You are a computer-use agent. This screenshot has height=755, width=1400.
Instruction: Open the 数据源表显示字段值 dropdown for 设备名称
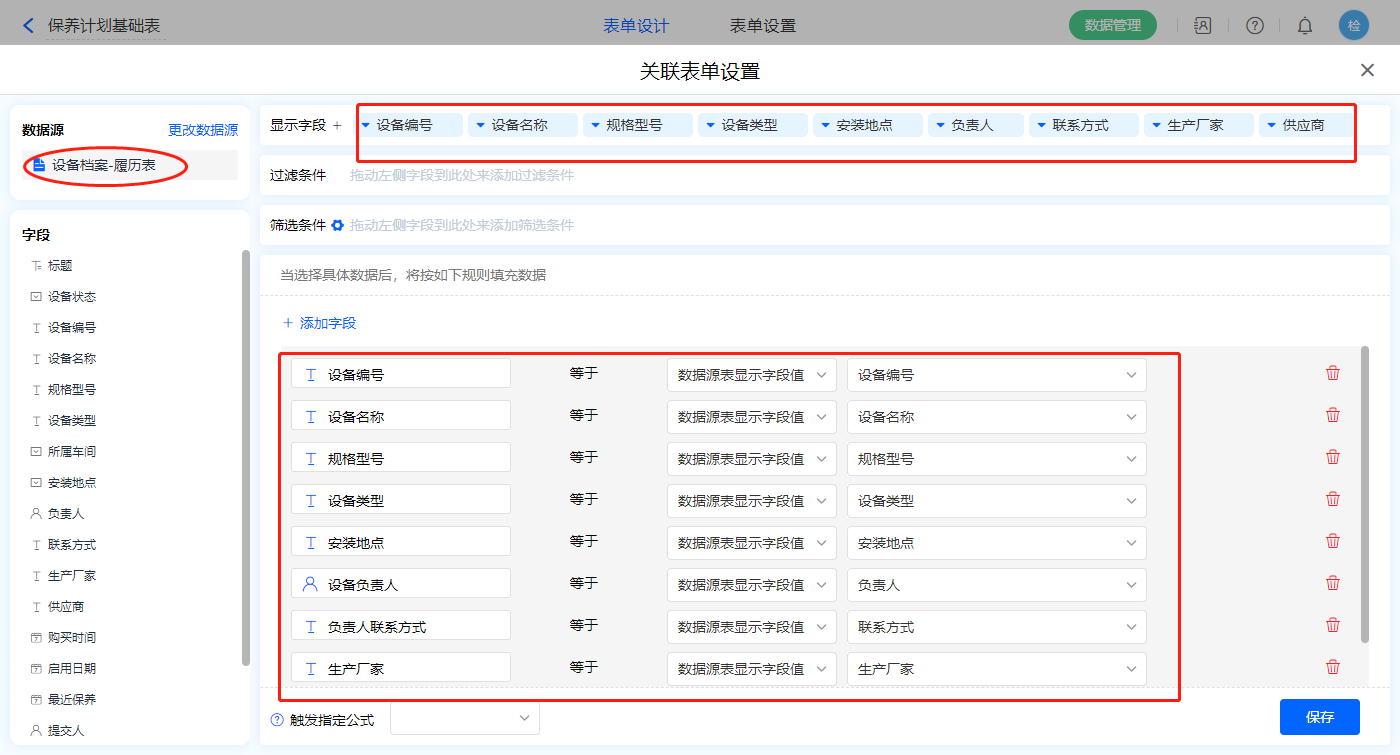[x=751, y=417]
